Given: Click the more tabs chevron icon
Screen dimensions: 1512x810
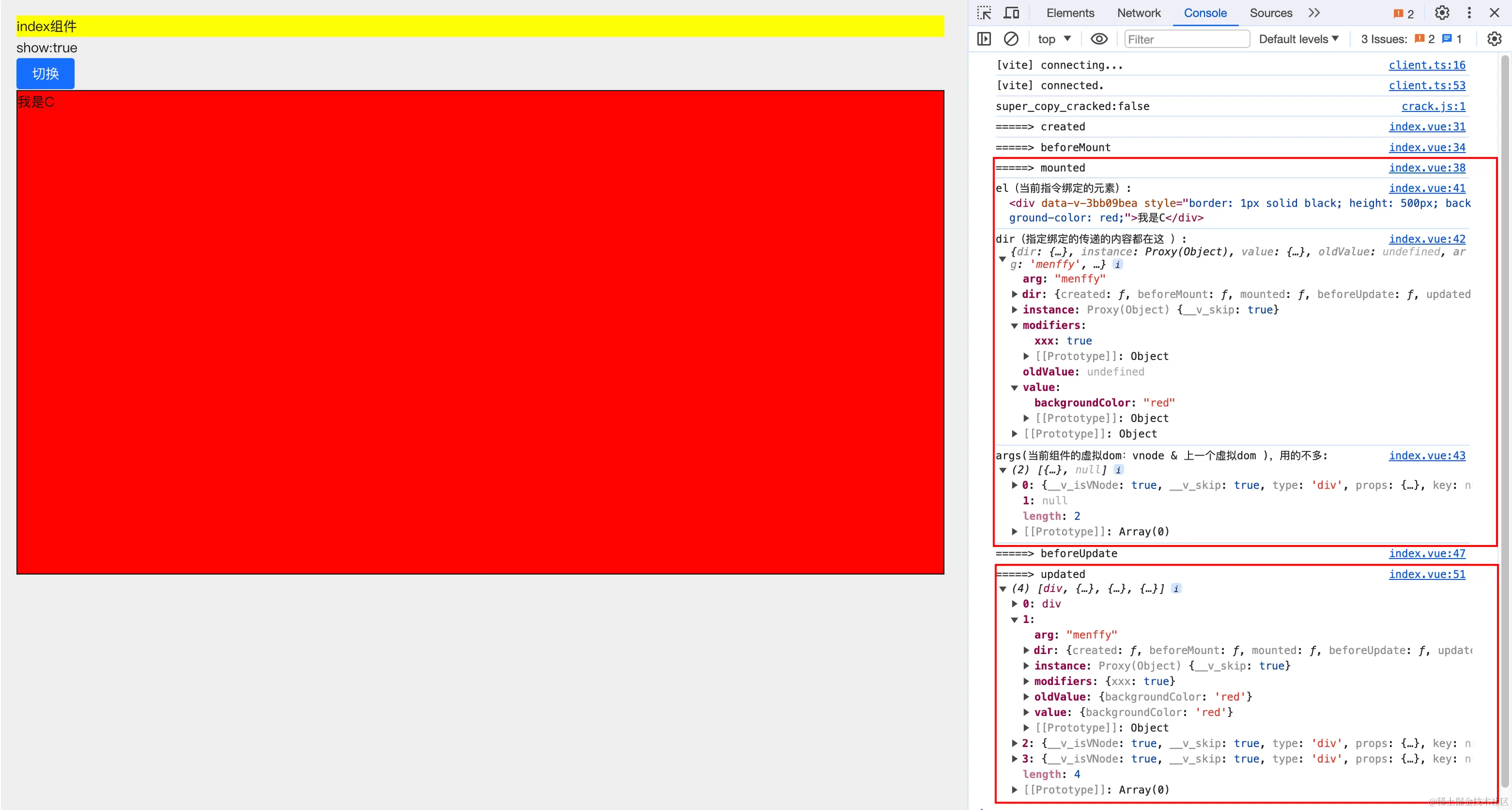Looking at the screenshot, I should pos(1313,13).
